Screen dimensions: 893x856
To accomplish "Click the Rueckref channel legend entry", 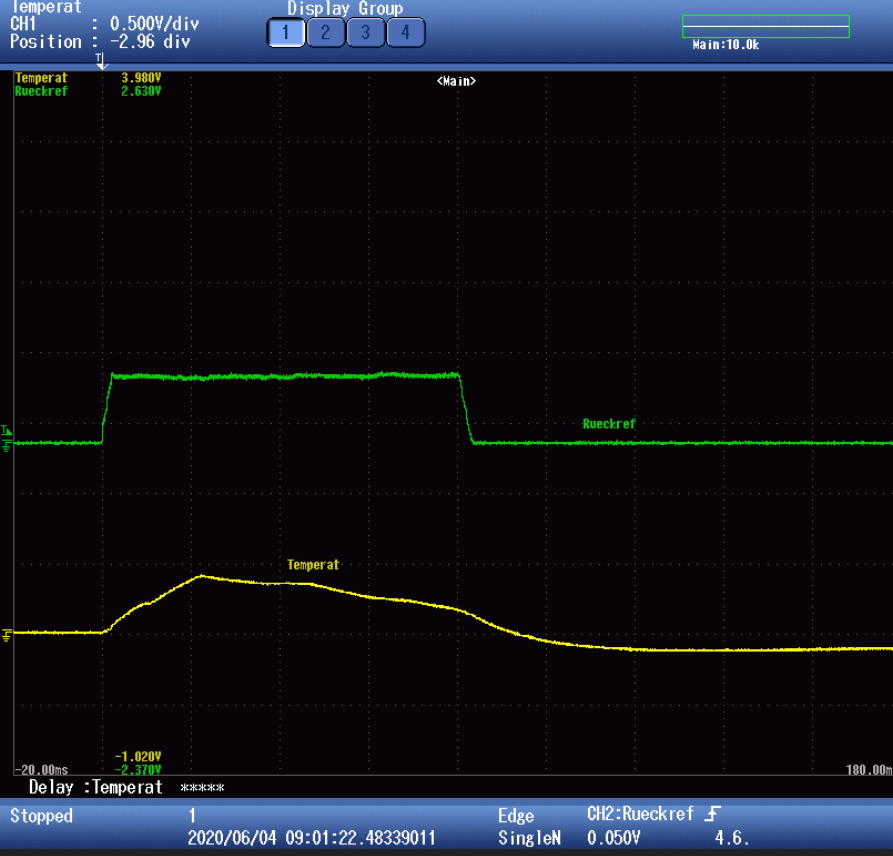I will pyautogui.click(x=42, y=91).
